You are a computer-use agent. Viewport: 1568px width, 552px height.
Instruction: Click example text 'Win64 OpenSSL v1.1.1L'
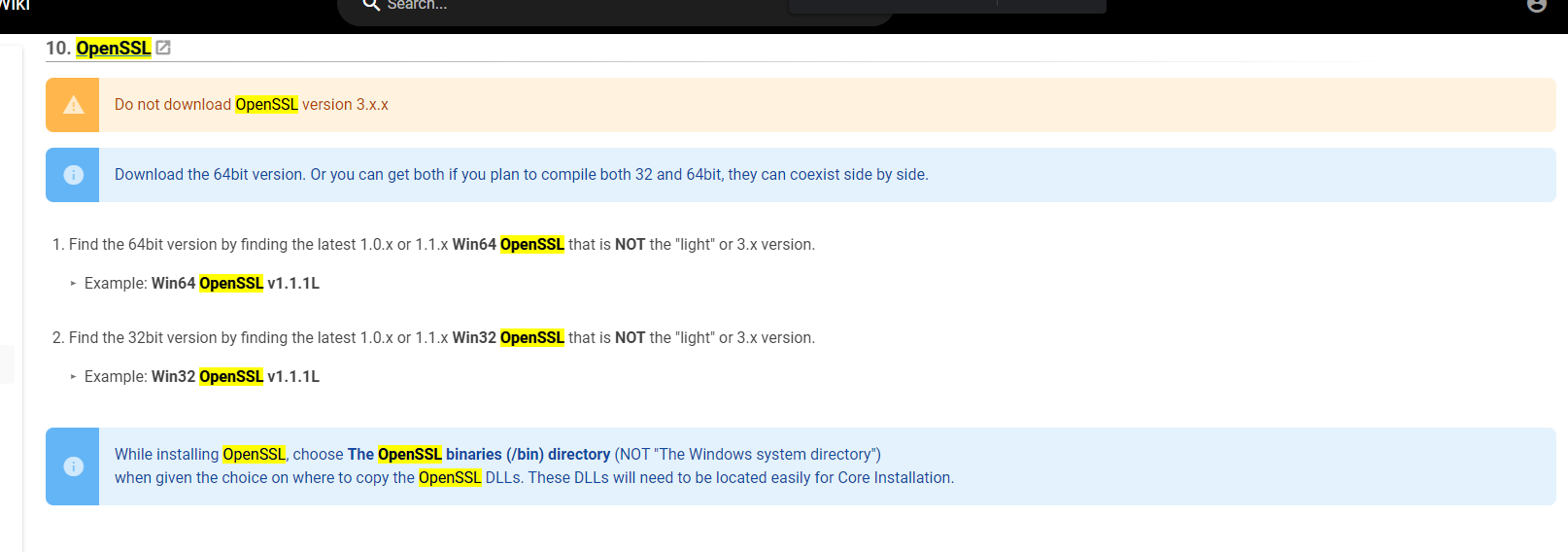(235, 284)
